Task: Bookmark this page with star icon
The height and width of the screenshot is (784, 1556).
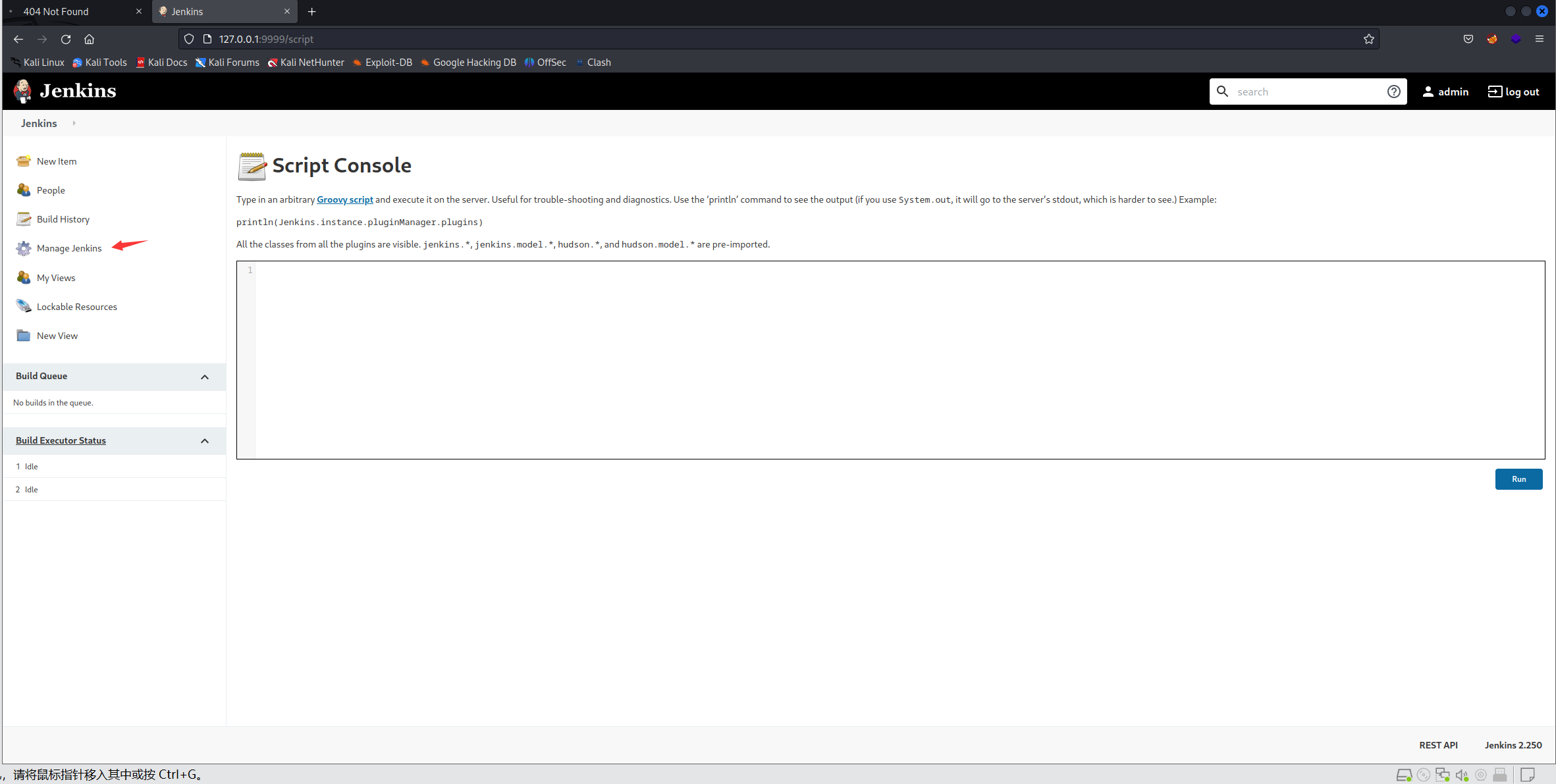Action: tap(1369, 39)
